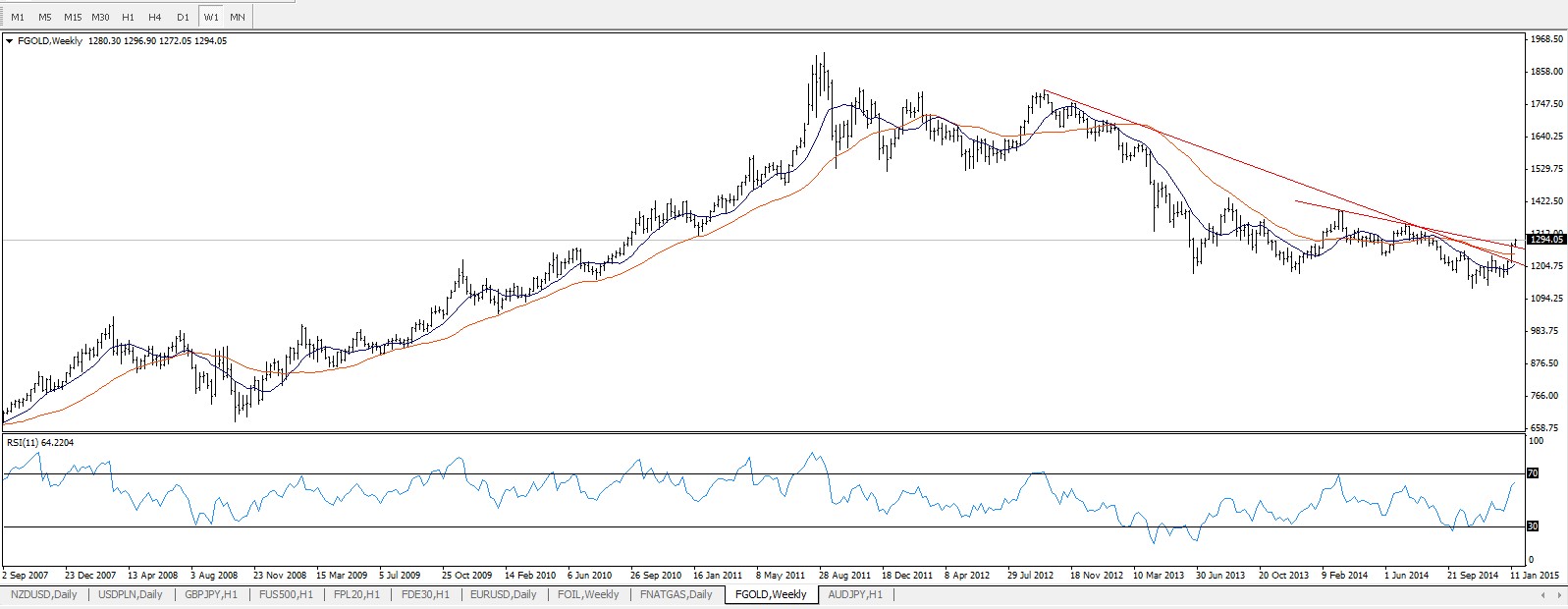Select the M5 timeframe button
This screenshot has height=609, width=1568.
point(45,17)
